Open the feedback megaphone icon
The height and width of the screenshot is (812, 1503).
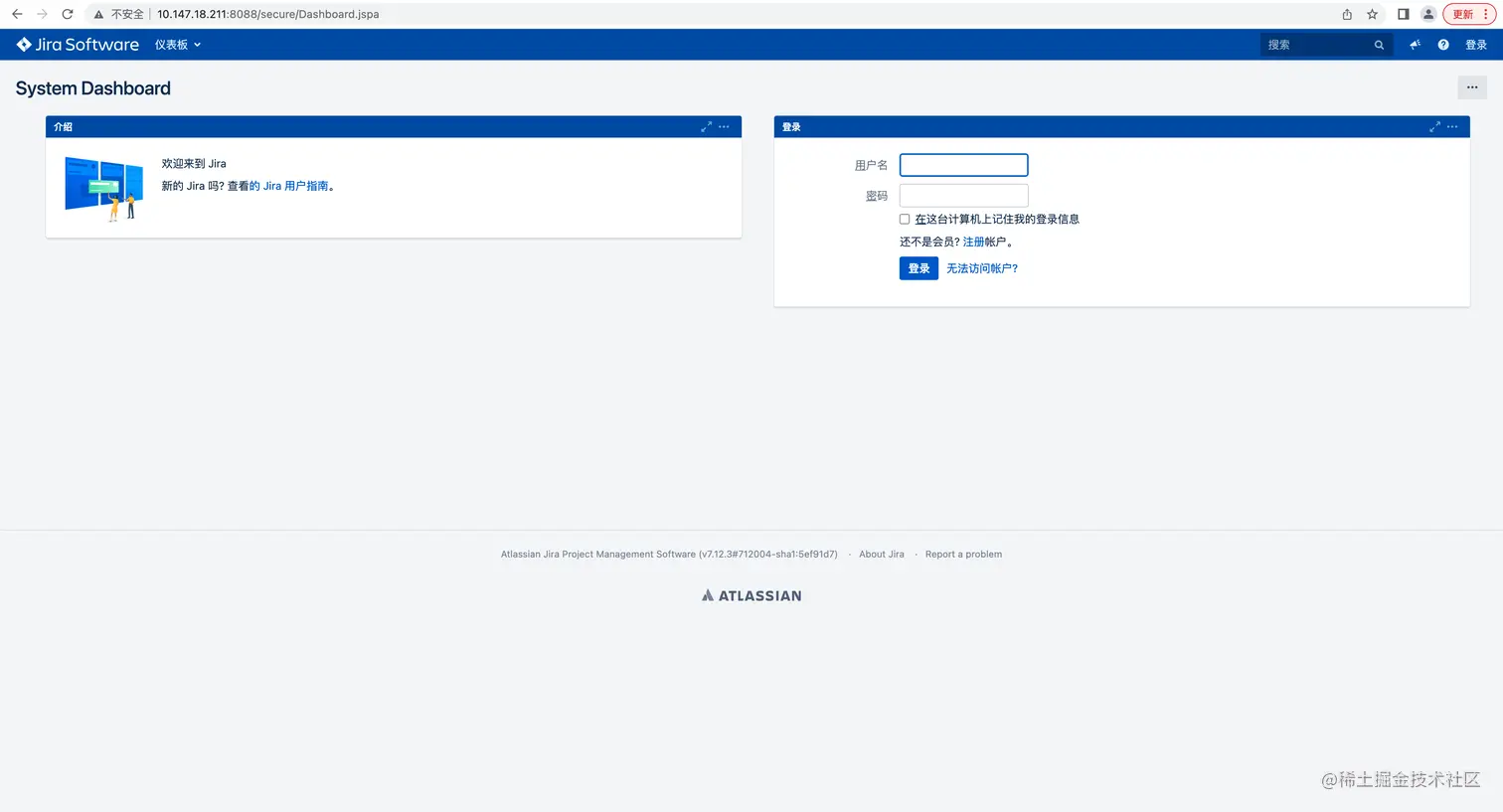1415,45
